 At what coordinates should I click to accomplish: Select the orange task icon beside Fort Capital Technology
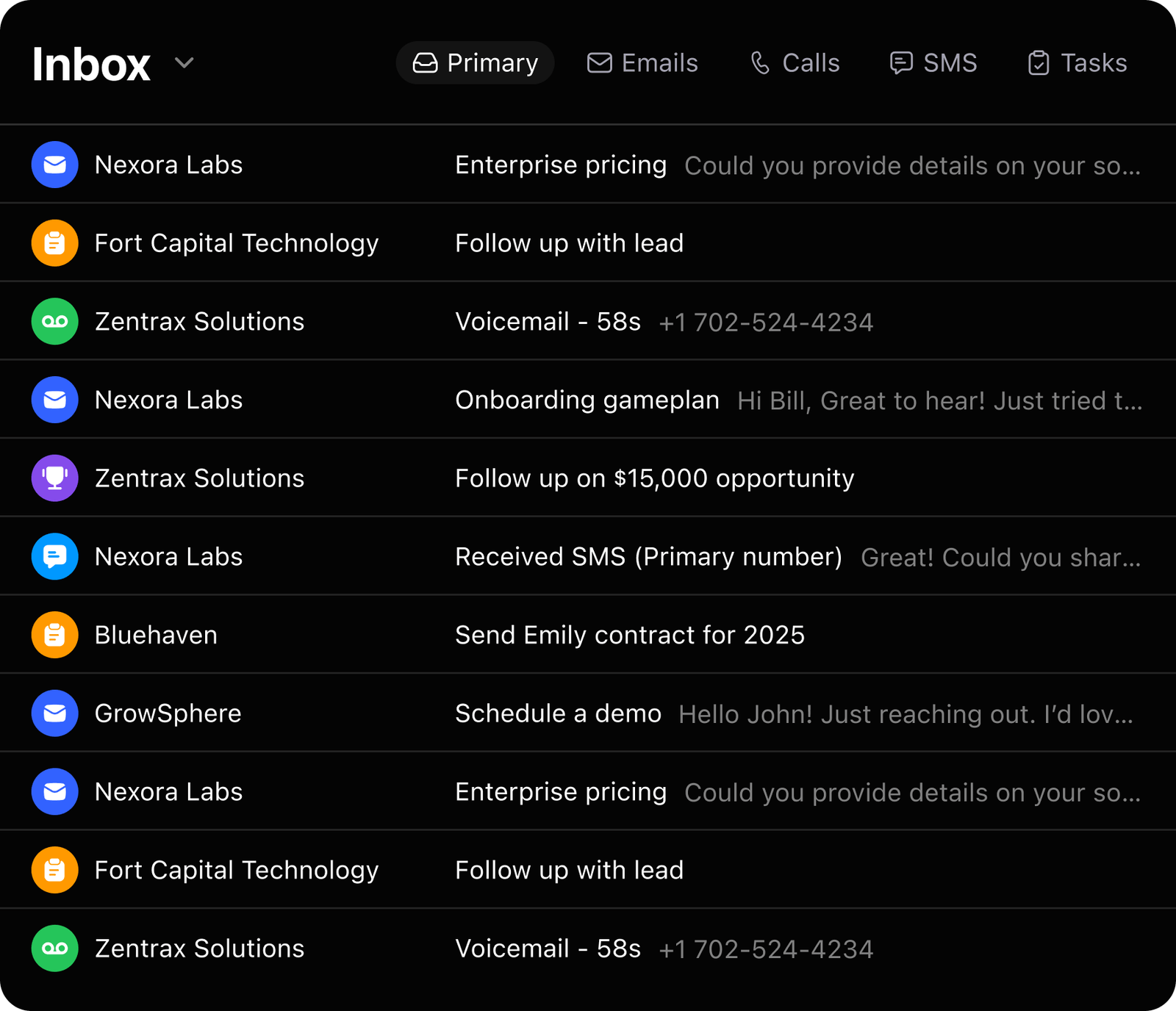(x=54, y=242)
